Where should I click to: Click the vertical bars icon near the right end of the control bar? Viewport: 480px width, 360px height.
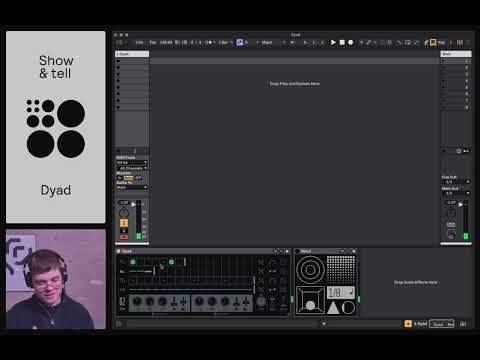pos(460,42)
